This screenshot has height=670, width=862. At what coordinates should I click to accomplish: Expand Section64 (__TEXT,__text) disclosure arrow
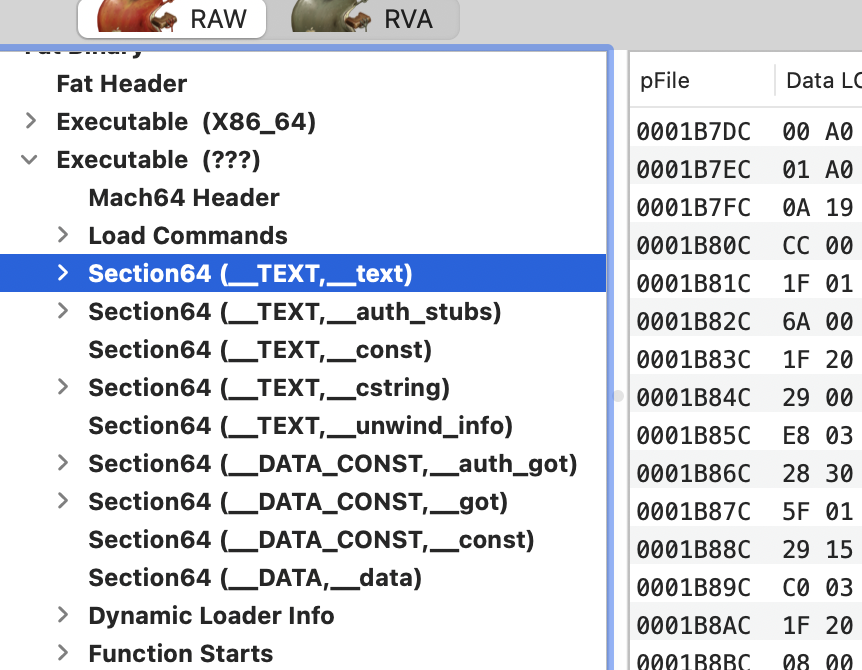[x=63, y=274]
